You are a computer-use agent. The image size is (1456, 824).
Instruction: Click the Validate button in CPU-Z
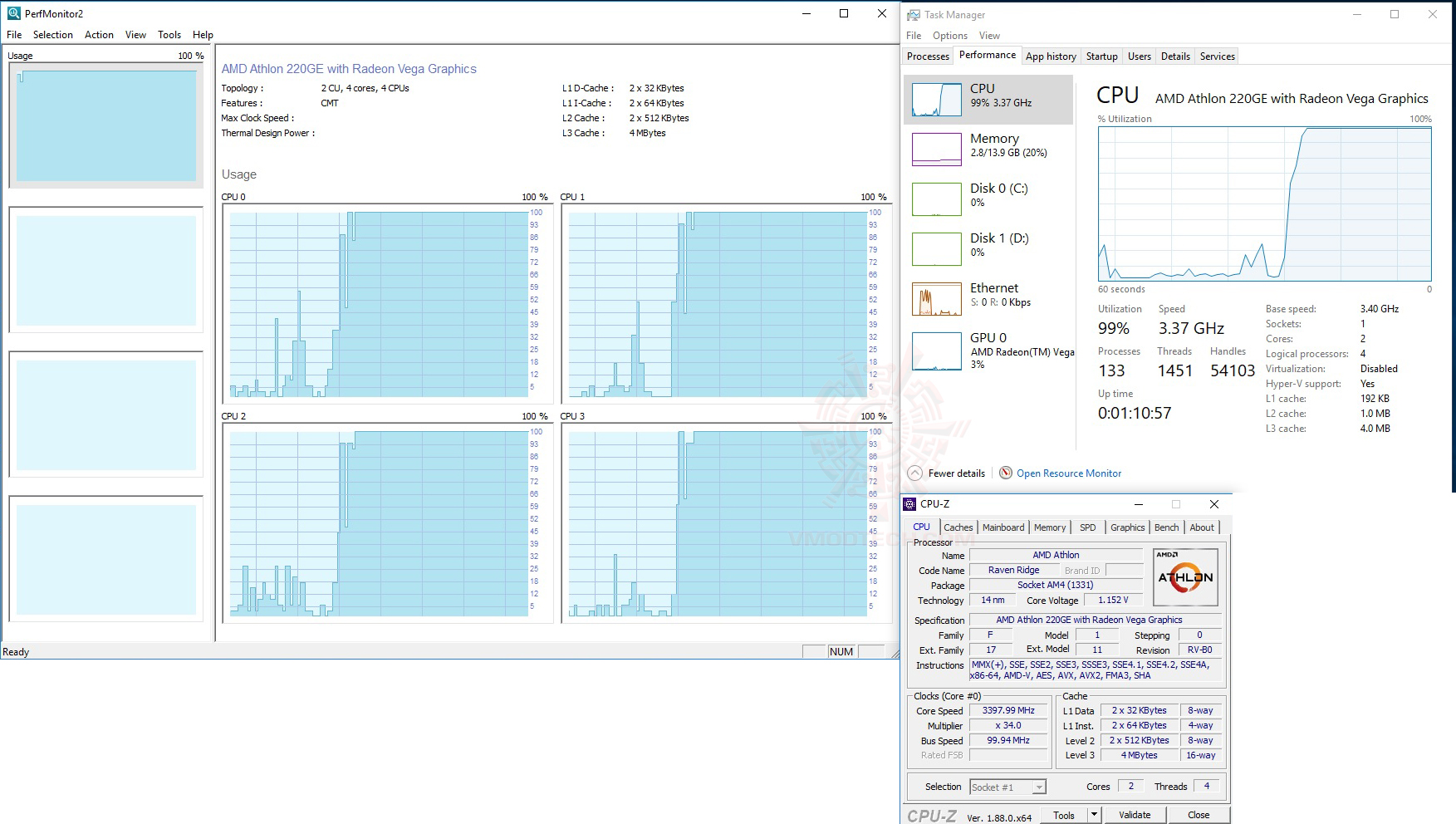coord(1135,815)
